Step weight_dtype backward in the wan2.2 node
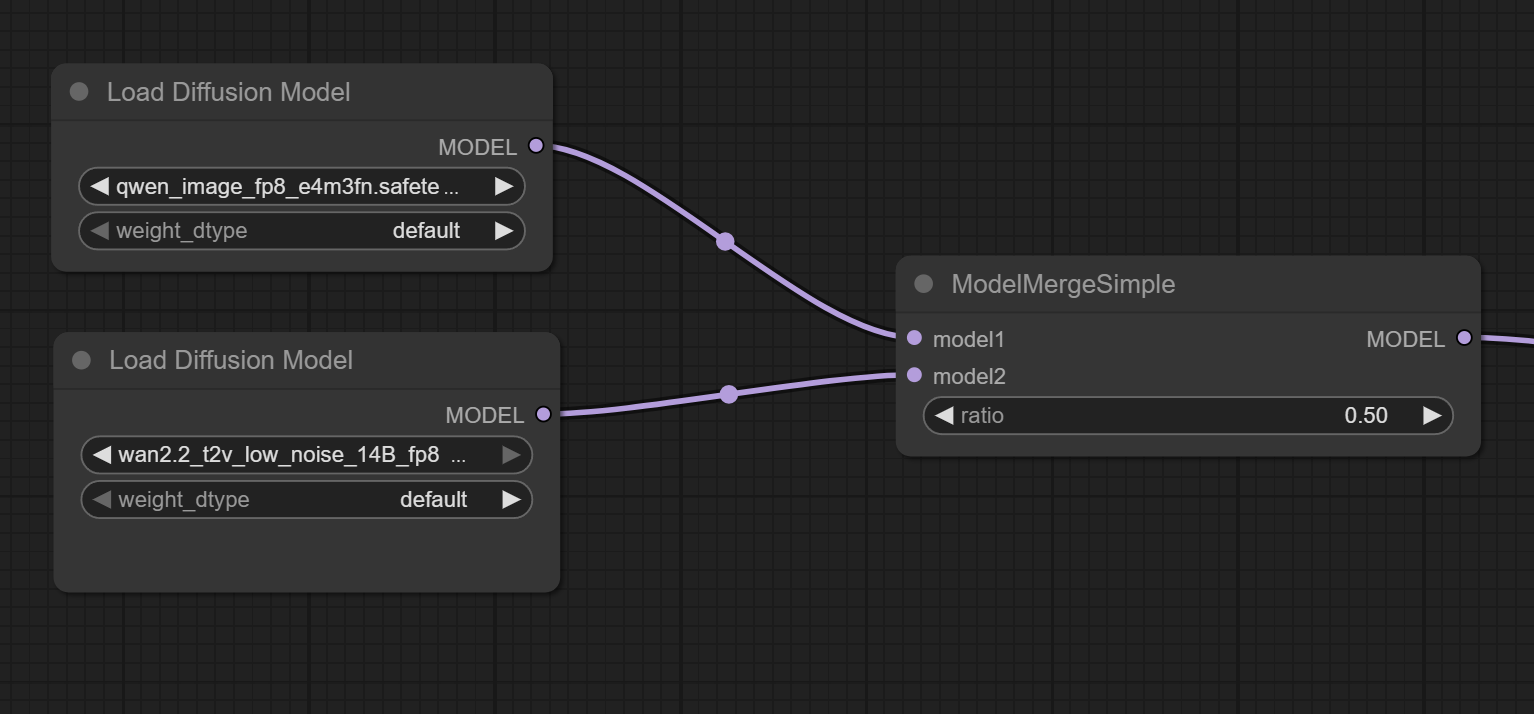Image resolution: width=1534 pixels, height=714 pixels. pyautogui.click(x=101, y=499)
